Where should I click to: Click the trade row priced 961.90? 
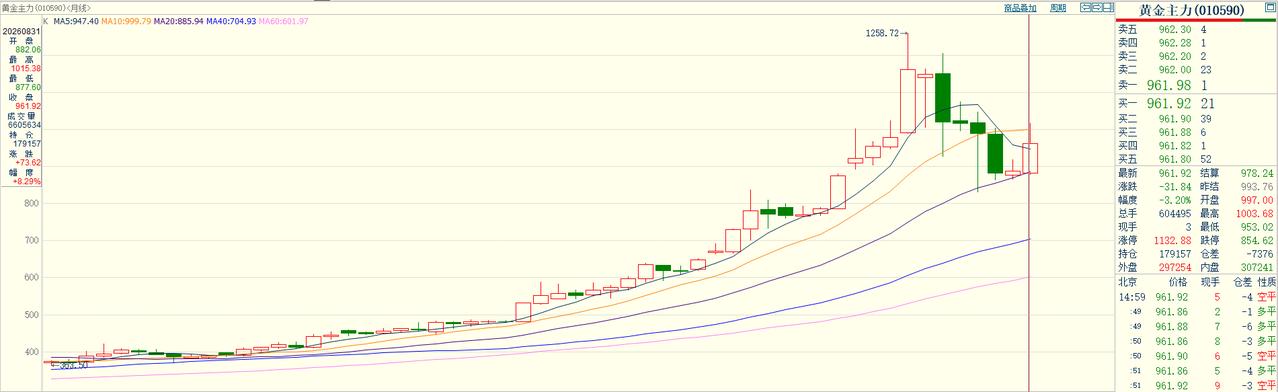(1197, 355)
